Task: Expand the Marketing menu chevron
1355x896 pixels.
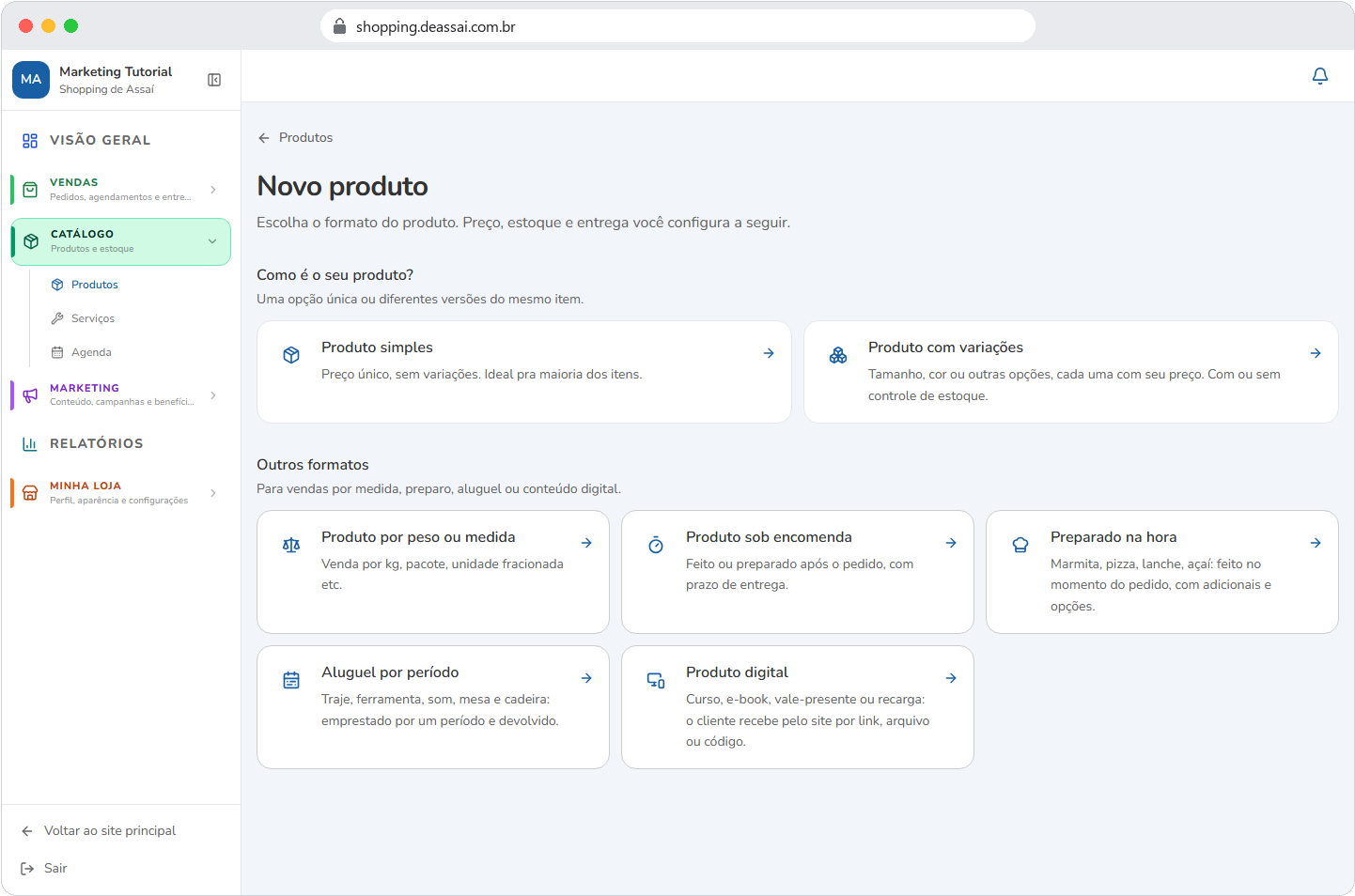Action: click(x=213, y=395)
